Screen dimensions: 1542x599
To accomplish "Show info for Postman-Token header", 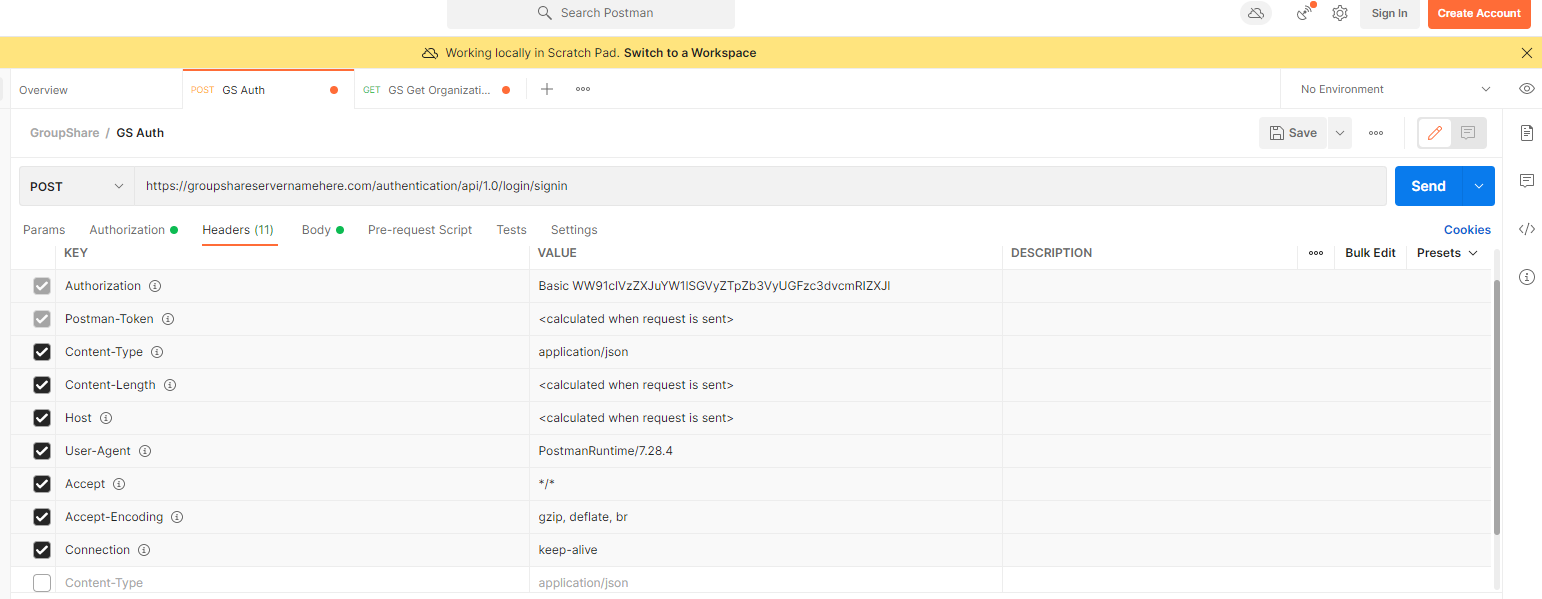I will click(168, 319).
